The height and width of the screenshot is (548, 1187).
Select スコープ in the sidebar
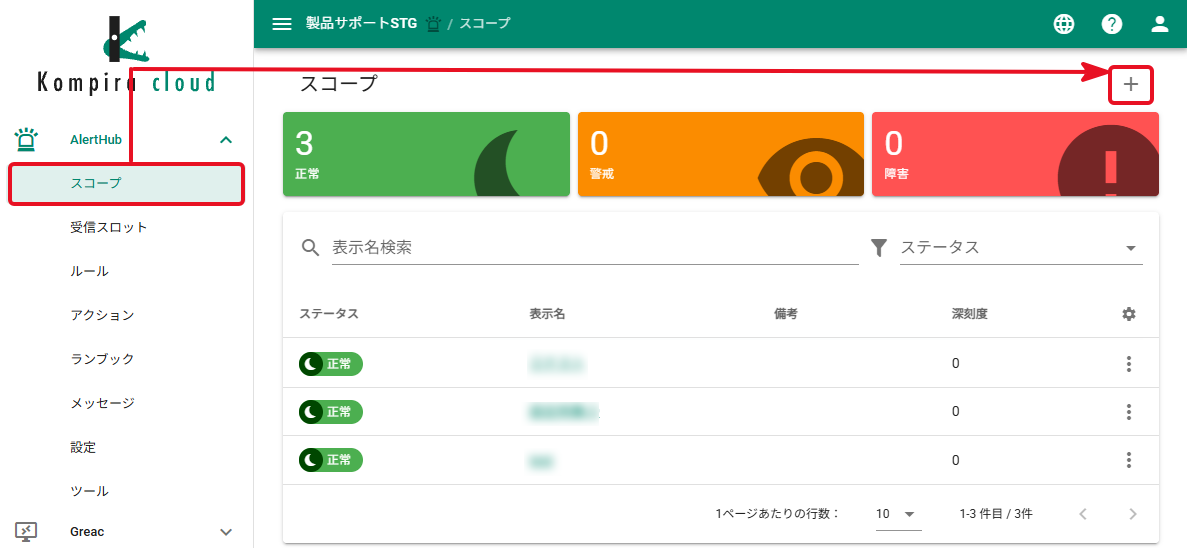pyautogui.click(x=126, y=183)
